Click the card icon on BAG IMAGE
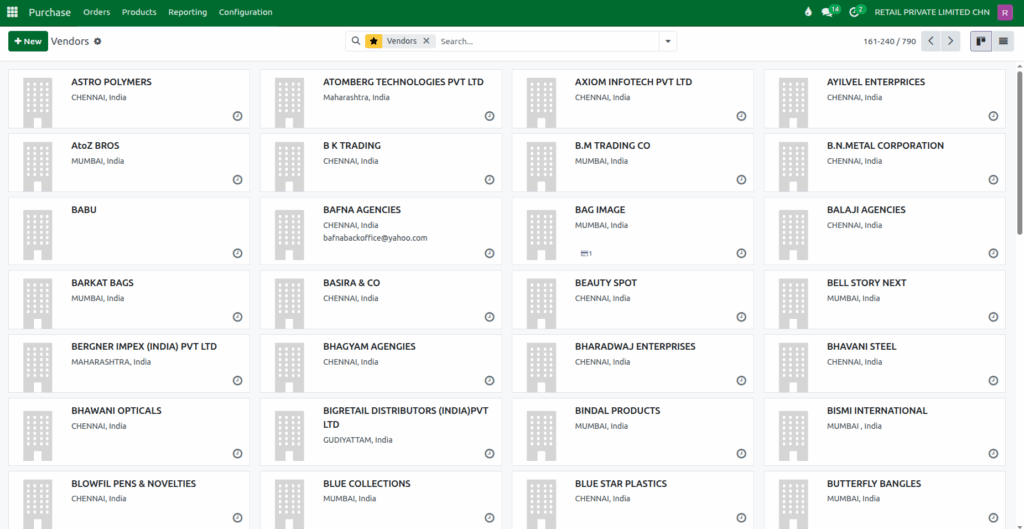This screenshot has height=529, width=1024. (x=586, y=253)
